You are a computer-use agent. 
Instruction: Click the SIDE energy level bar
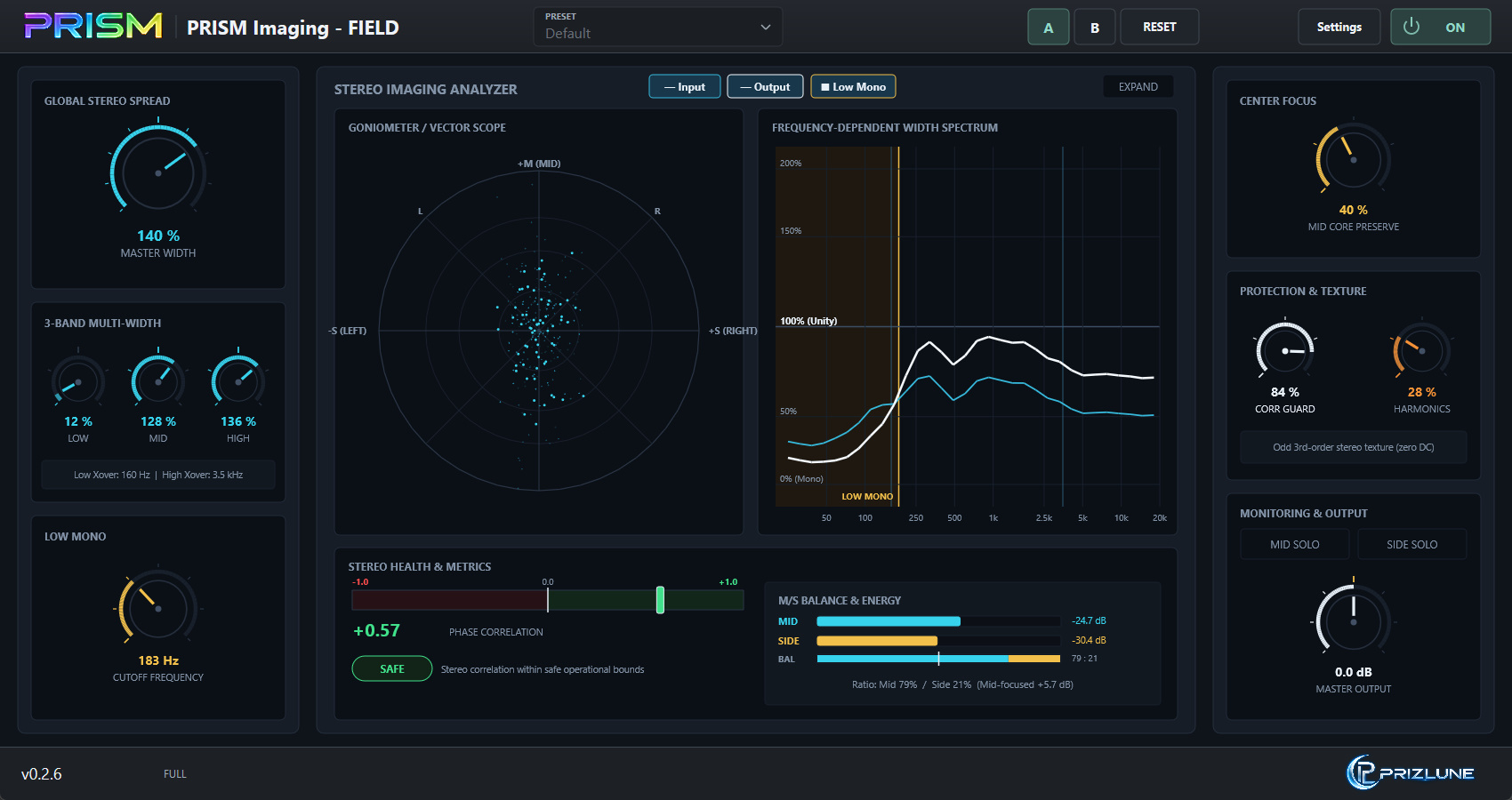[x=938, y=641]
